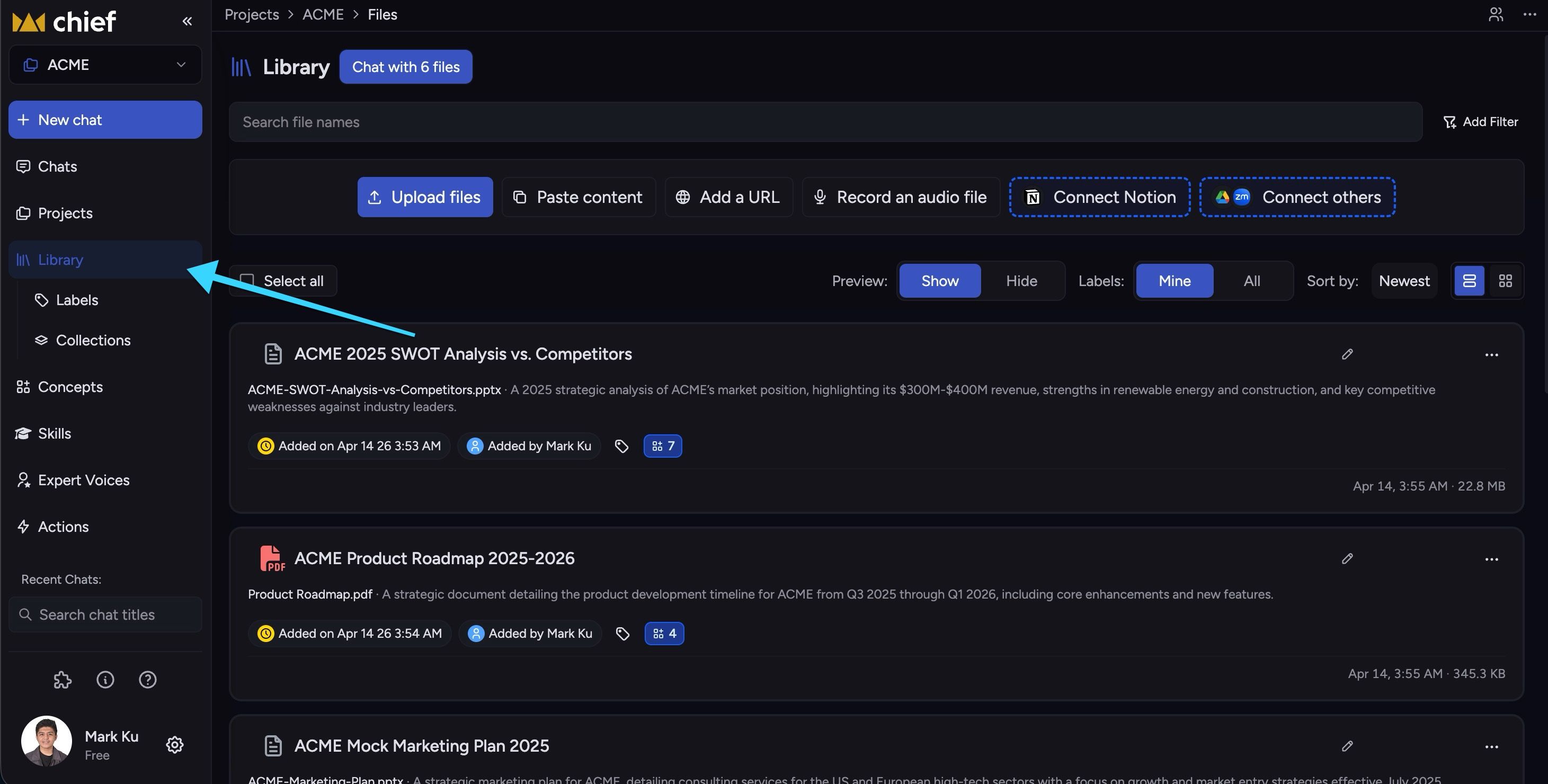Open the members icon in top bar

(x=1496, y=14)
